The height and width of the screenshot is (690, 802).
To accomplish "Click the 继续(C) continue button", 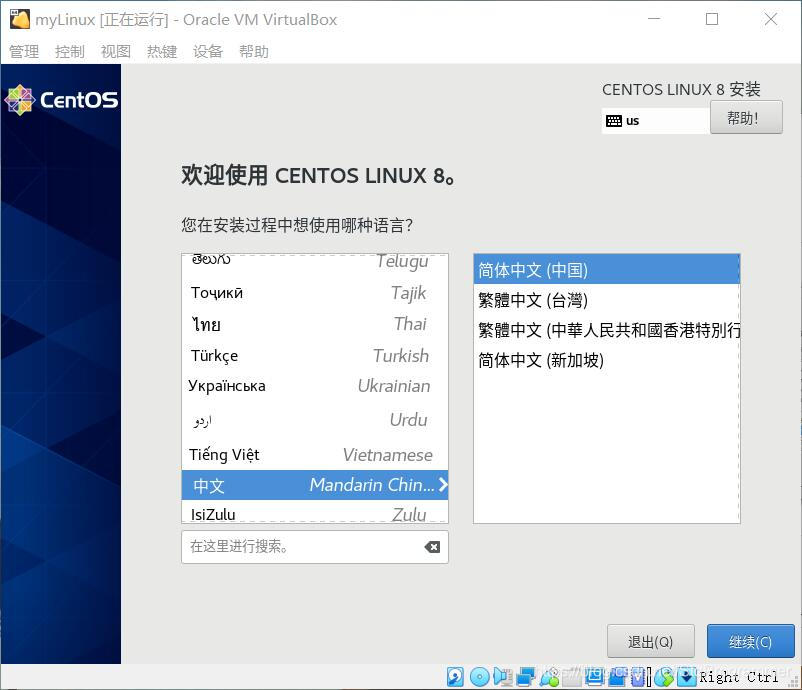I will click(750, 641).
